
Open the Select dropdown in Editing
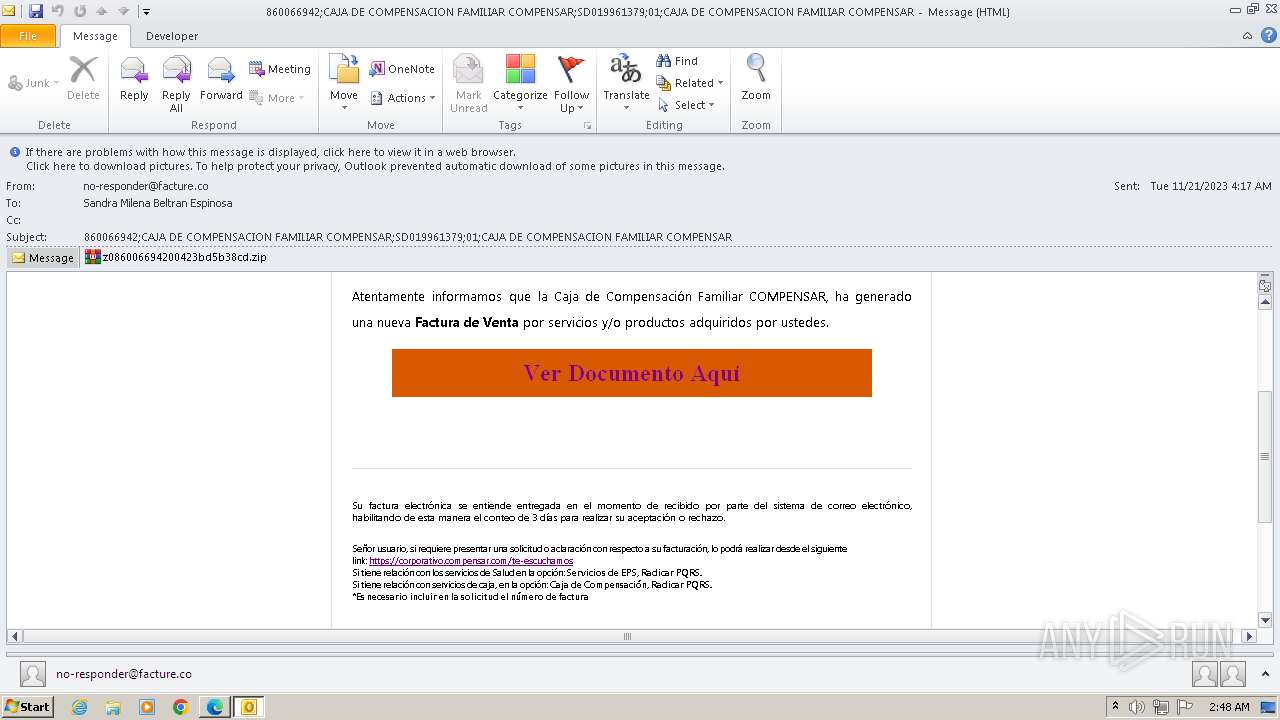pos(686,105)
